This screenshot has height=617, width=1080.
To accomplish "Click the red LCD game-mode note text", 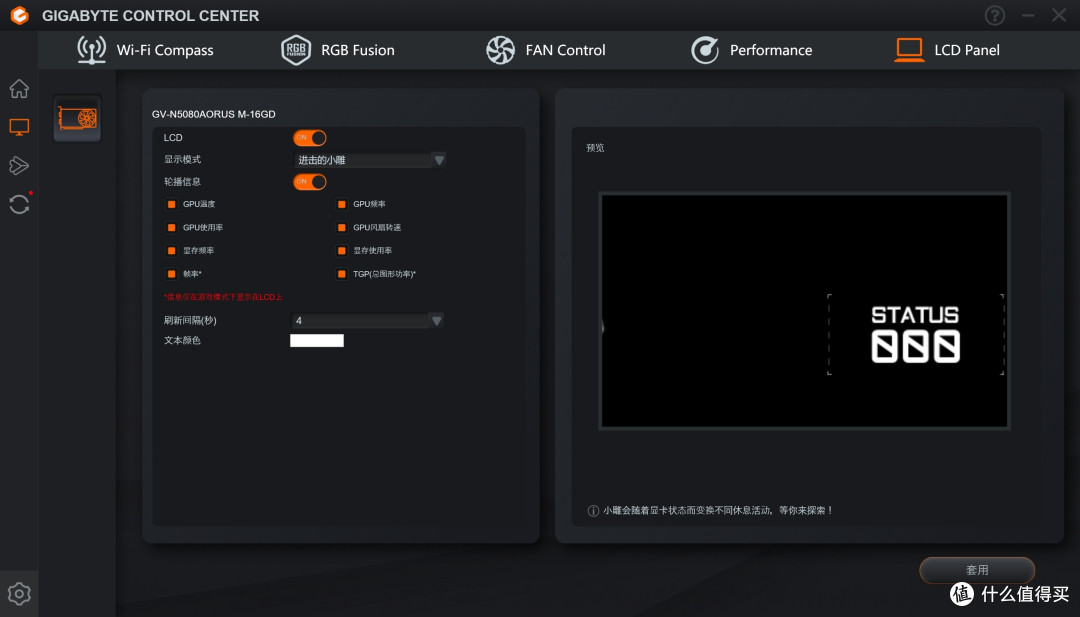I will pos(223,297).
